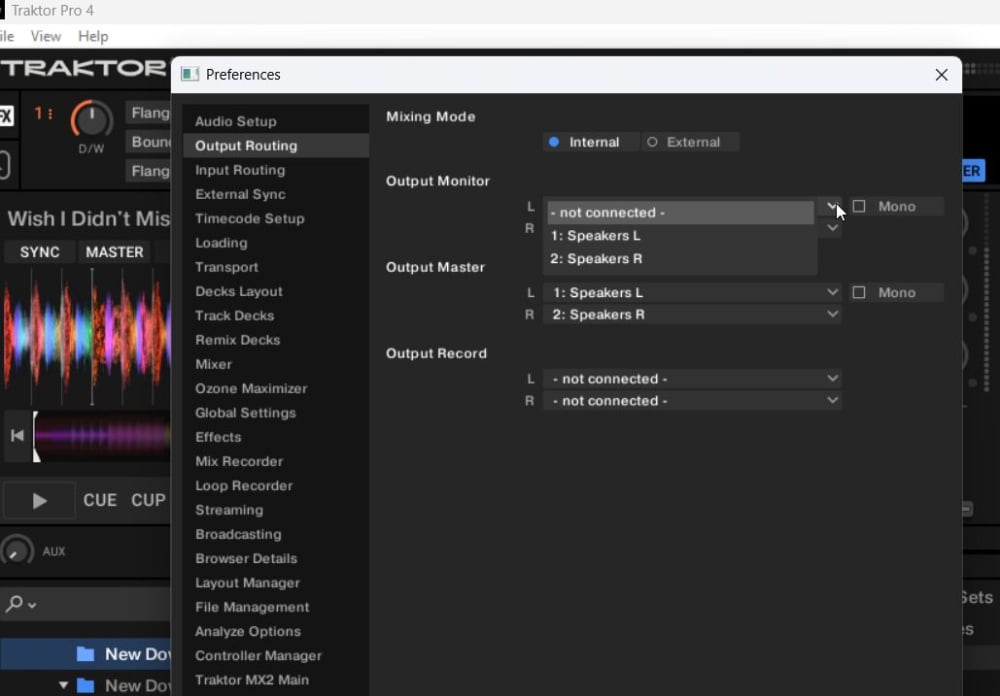Open Timecode Setup preferences page
The width and height of the screenshot is (1000, 696).
pyautogui.click(x=276, y=218)
